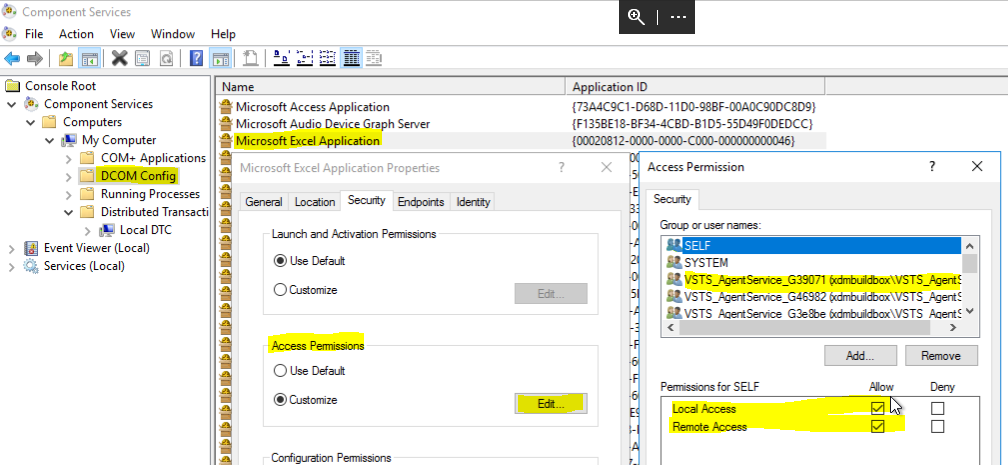
Task: Click the new document toolbar icon
Action: (x=251, y=59)
